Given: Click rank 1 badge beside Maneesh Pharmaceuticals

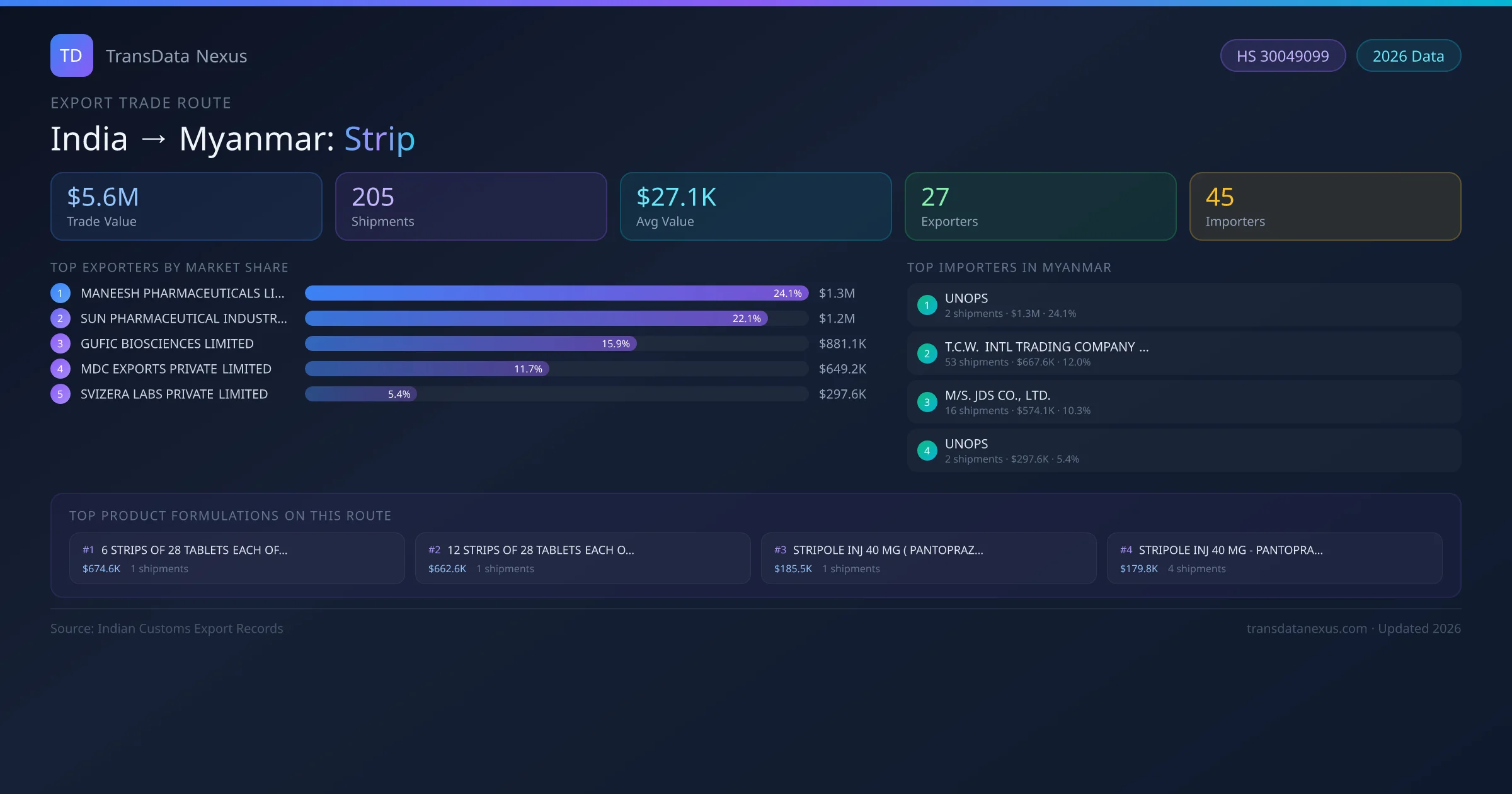Looking at the screenshot, I should (x=60, y=293).
